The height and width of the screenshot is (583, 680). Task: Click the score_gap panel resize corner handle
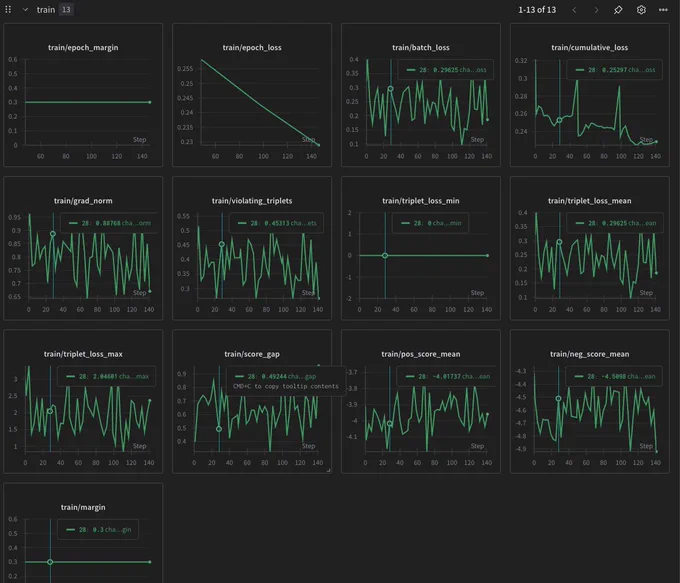[328, 470]
